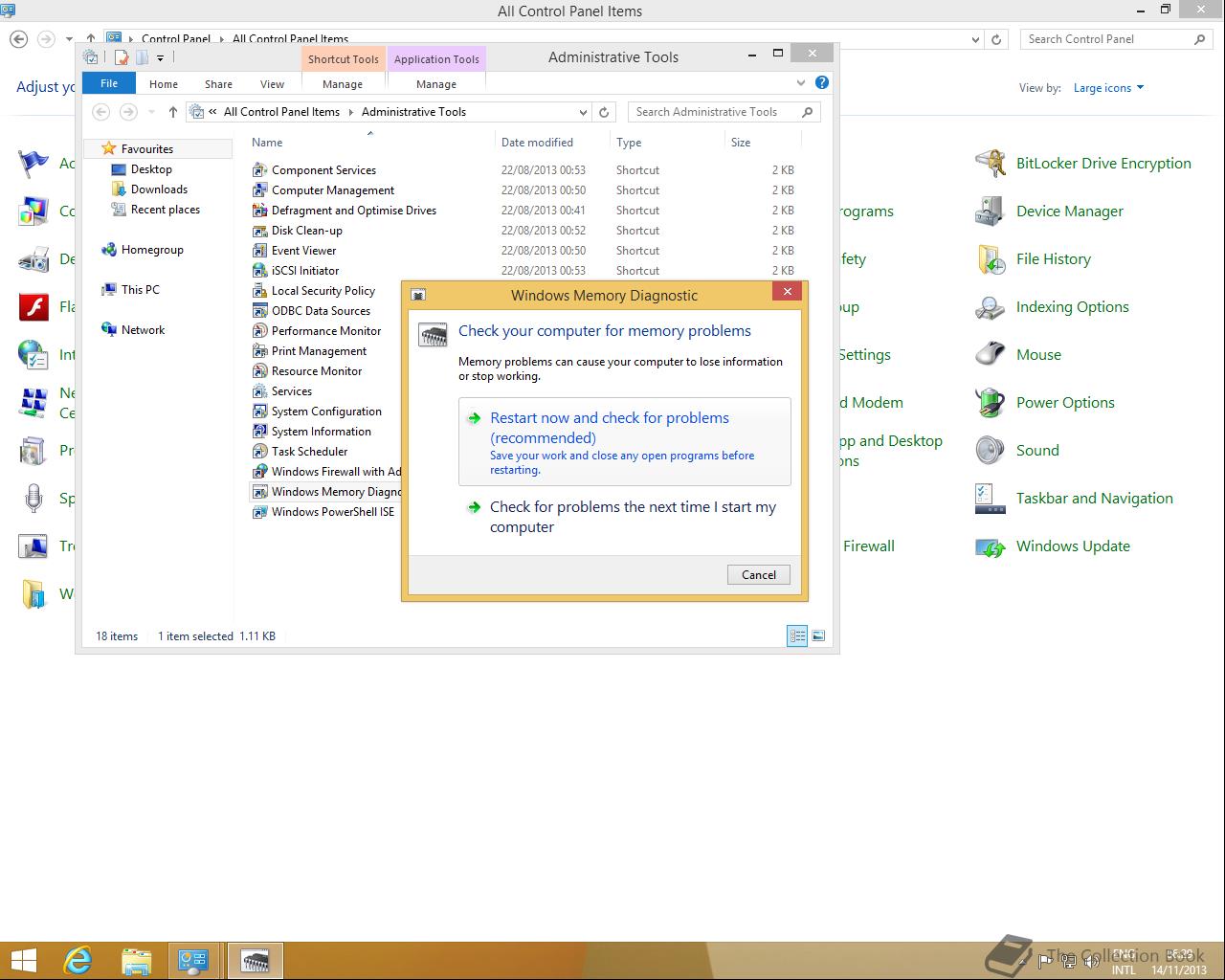Open Mouse settings in Control Panel

tap(1019, 355)
